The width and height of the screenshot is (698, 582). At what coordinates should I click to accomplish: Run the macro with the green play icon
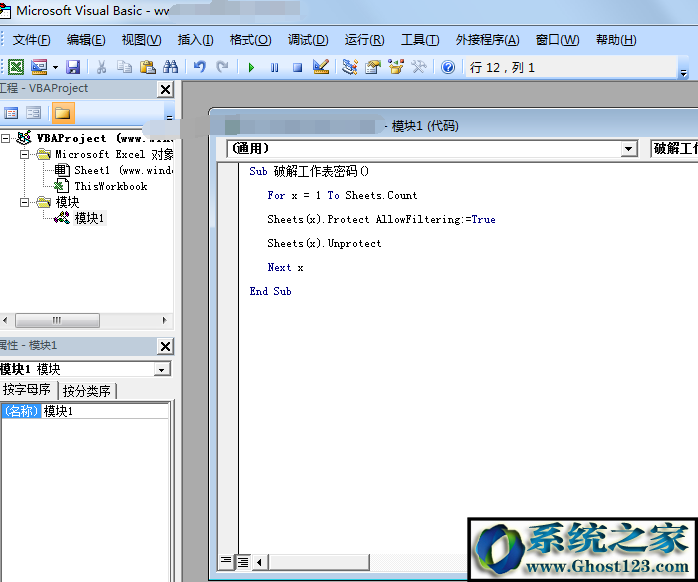[x=251, y=68]
